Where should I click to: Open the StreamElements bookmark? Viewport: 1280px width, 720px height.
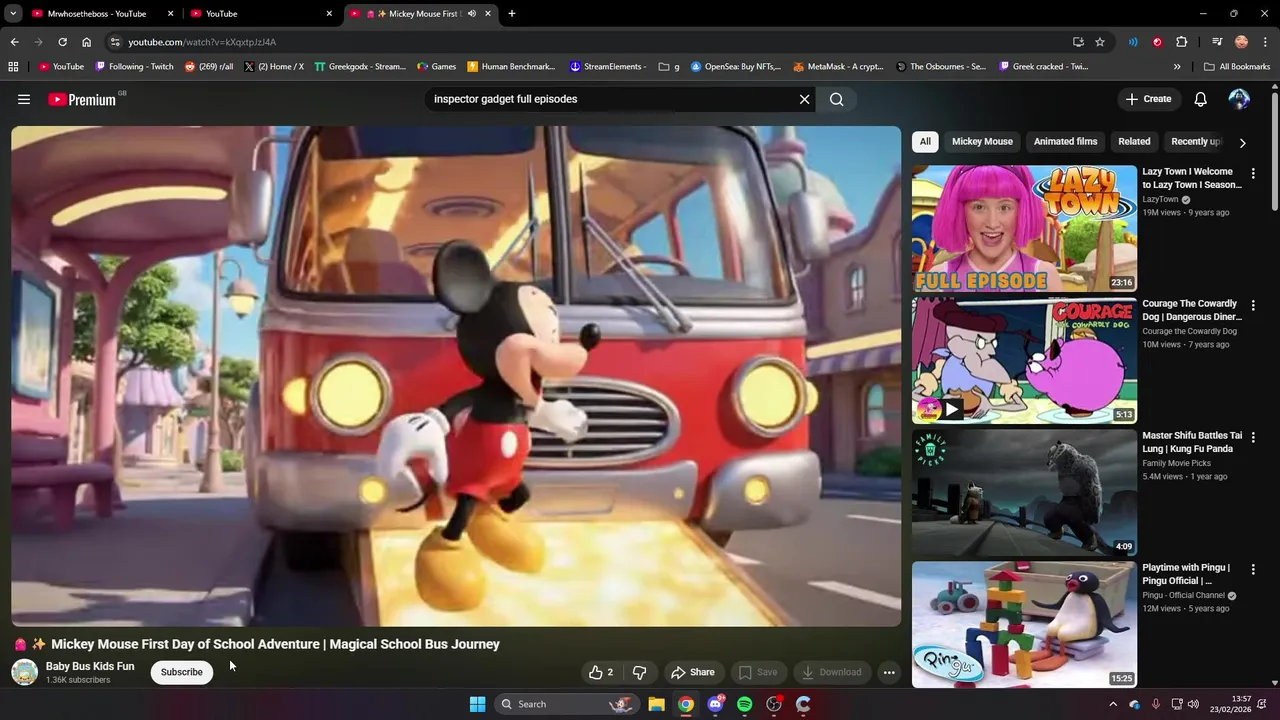click(607, 67)
